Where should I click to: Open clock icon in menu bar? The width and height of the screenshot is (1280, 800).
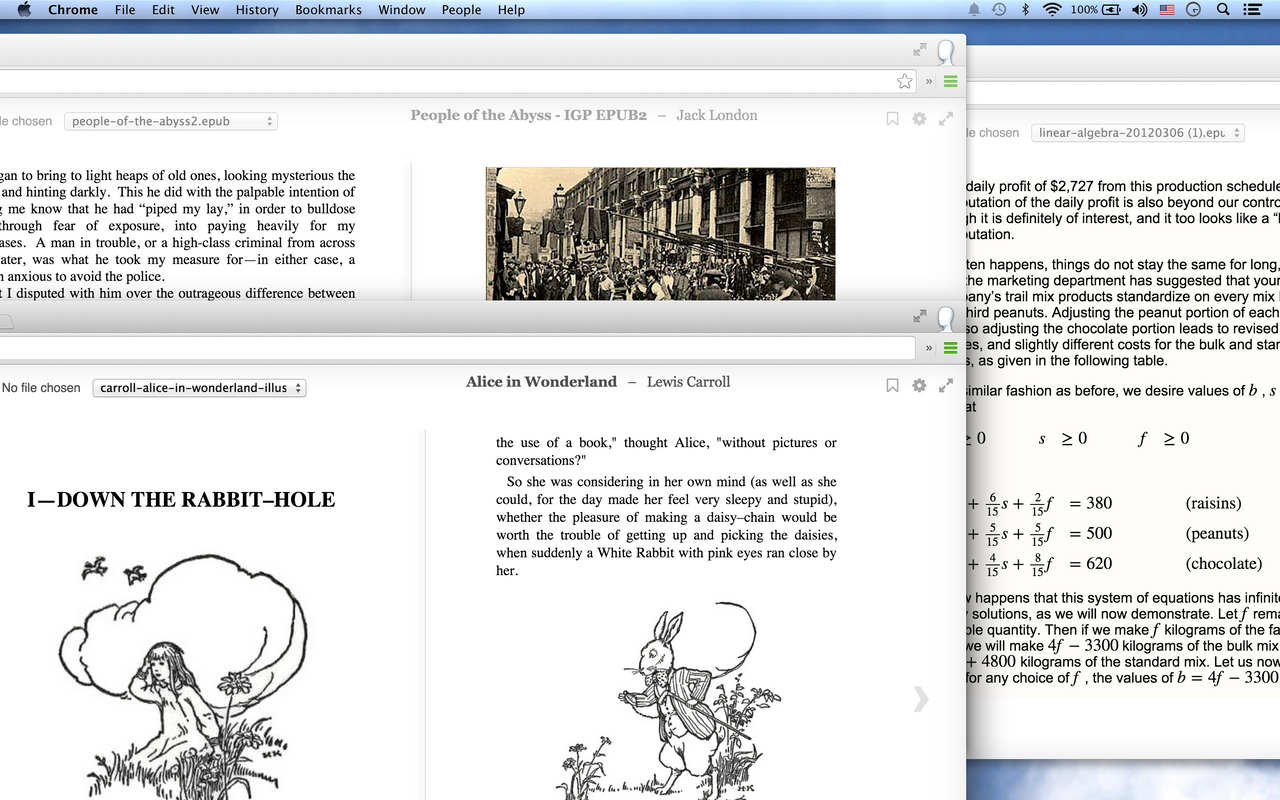[1194, 9]
